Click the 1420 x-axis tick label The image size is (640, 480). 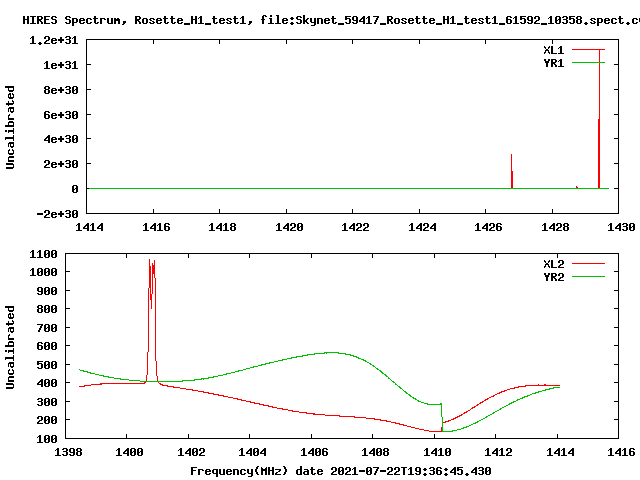[289, 227]
